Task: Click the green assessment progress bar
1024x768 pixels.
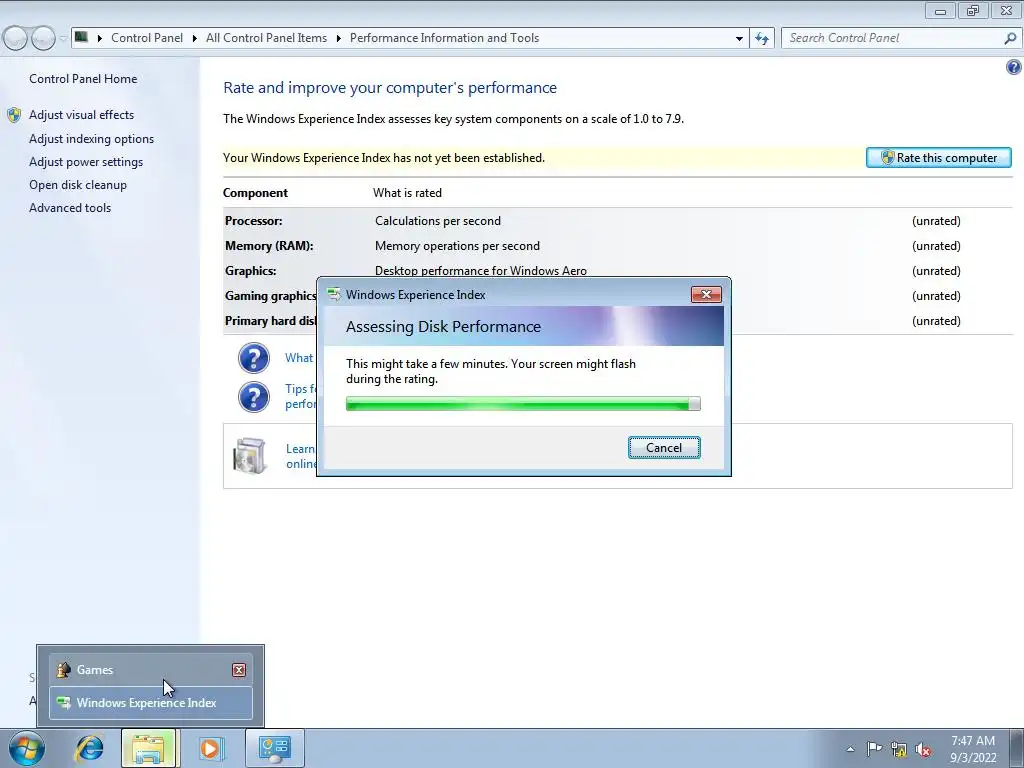Action: point(523,404)
